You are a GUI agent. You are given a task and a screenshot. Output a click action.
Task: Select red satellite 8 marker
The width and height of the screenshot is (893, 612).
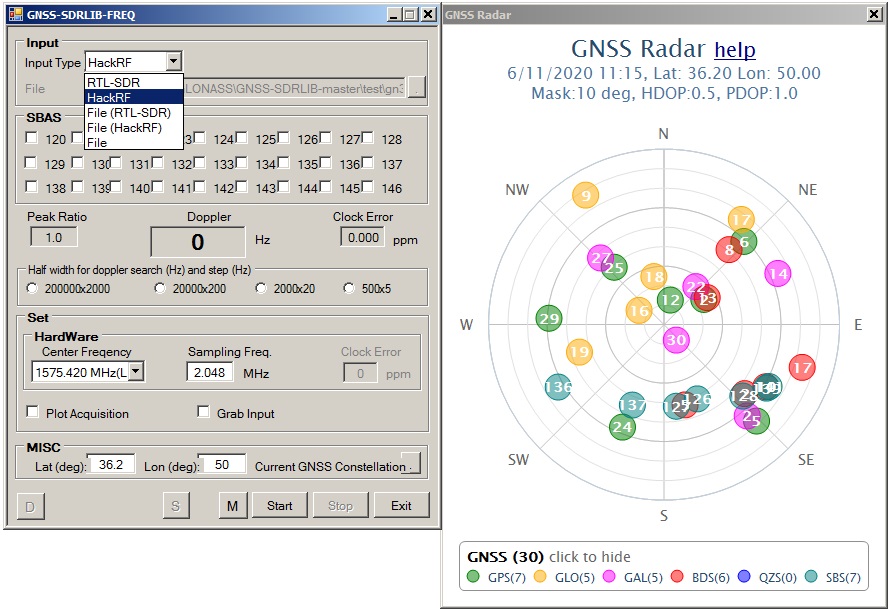[728, 249]
